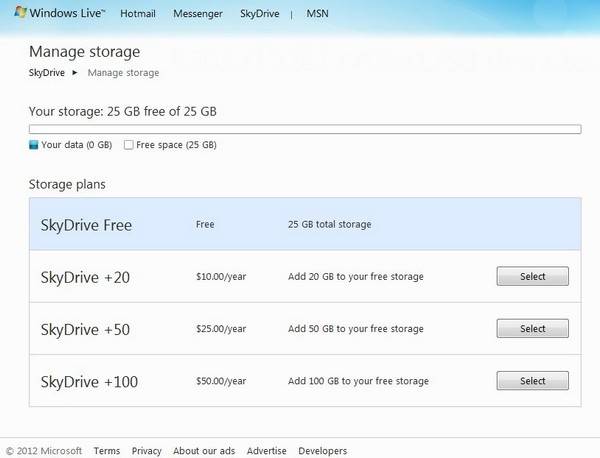Visit the Developers link in the footer
This screenshot has height=458, width=600.
point(322,451)
